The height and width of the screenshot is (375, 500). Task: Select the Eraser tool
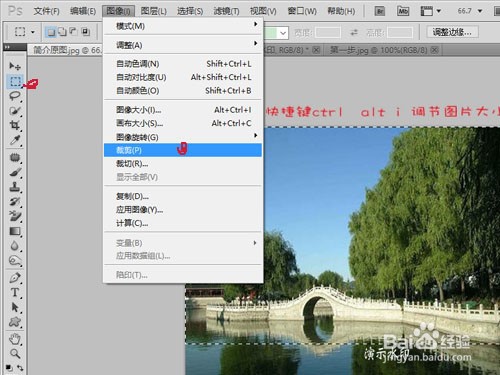[15, 216]
